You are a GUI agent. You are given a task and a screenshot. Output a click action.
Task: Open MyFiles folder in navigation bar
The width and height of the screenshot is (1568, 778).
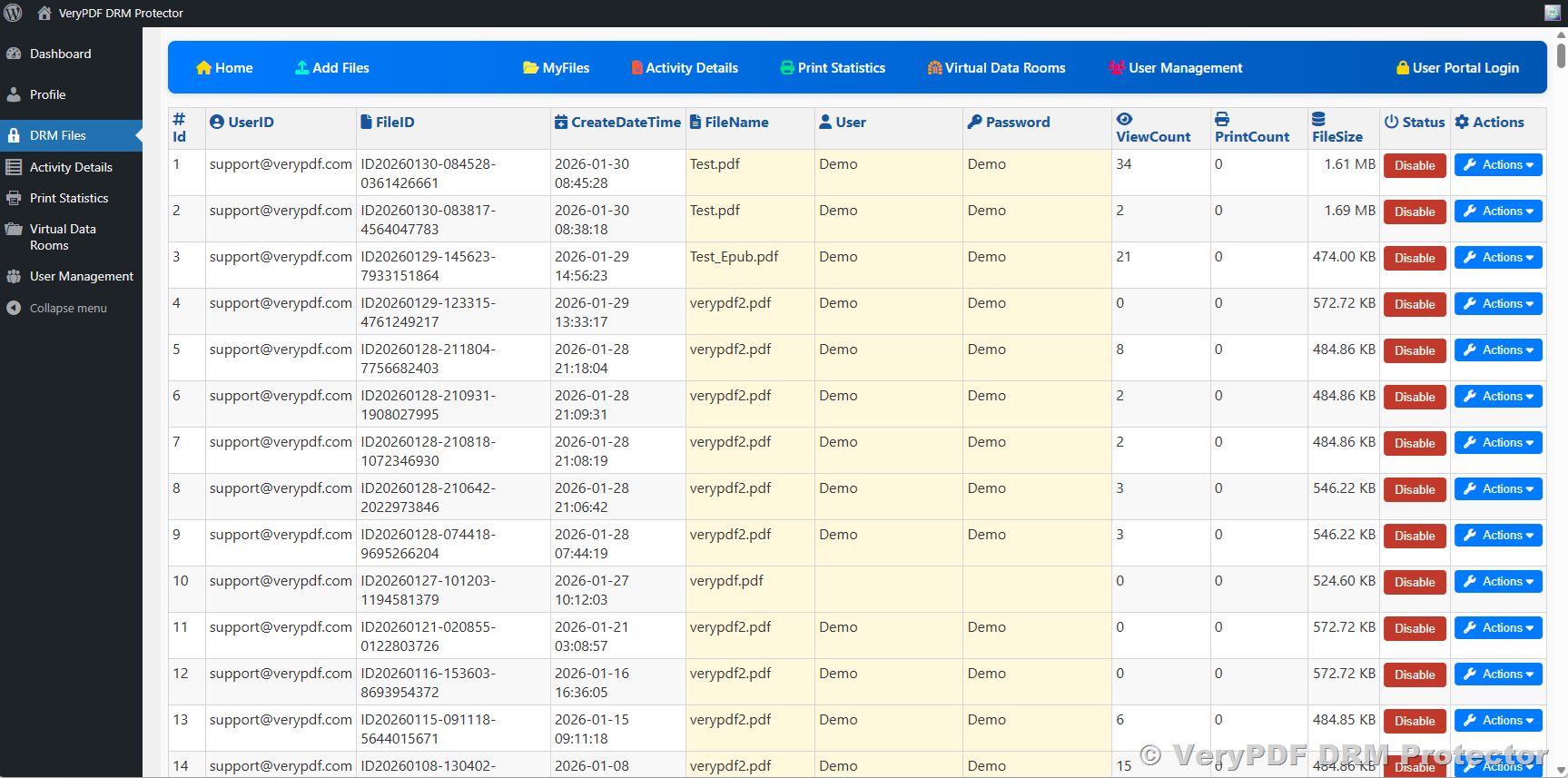(556, 68)
